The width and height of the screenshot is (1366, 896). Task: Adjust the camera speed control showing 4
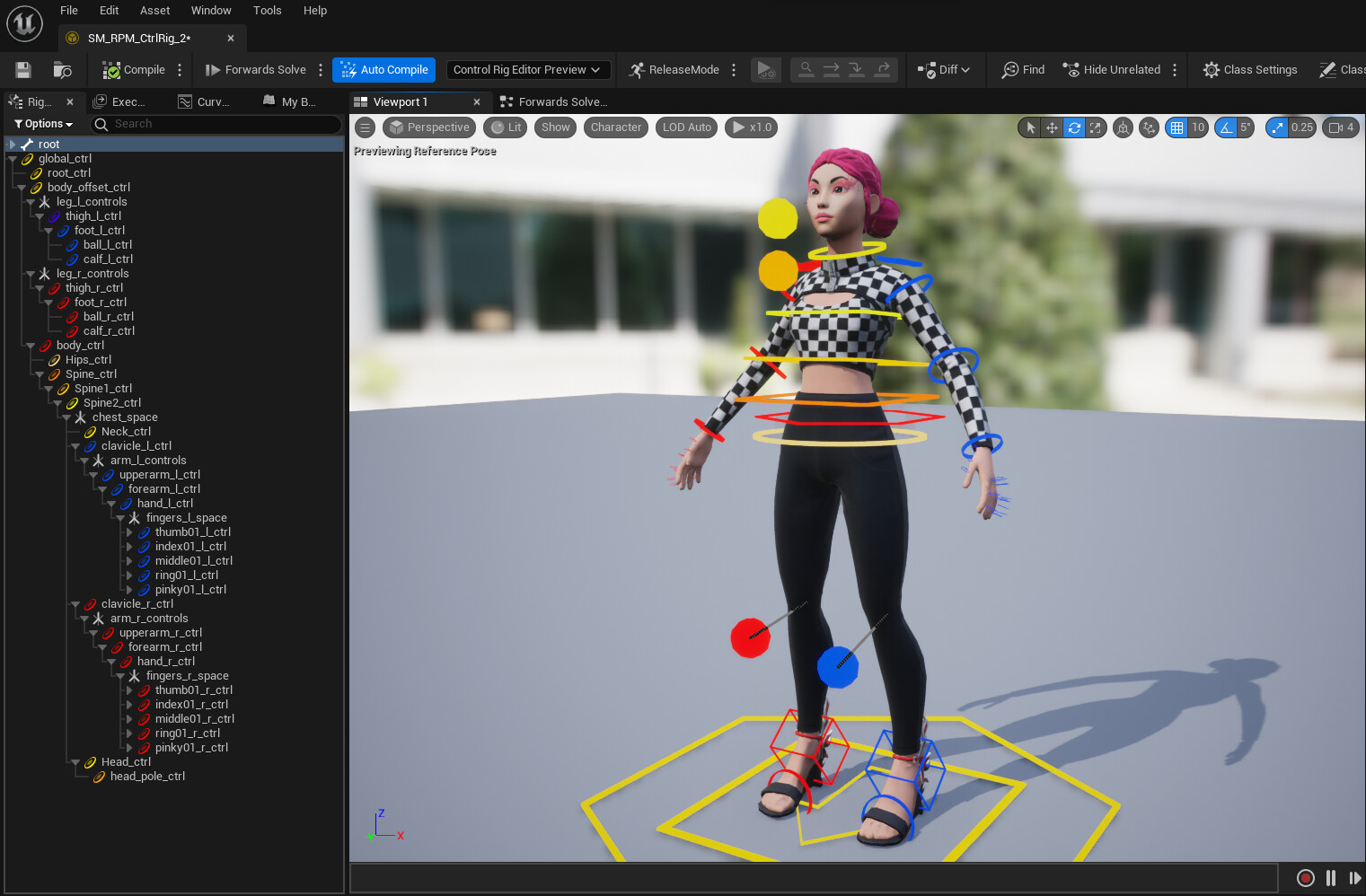[x=1340, y=127]
